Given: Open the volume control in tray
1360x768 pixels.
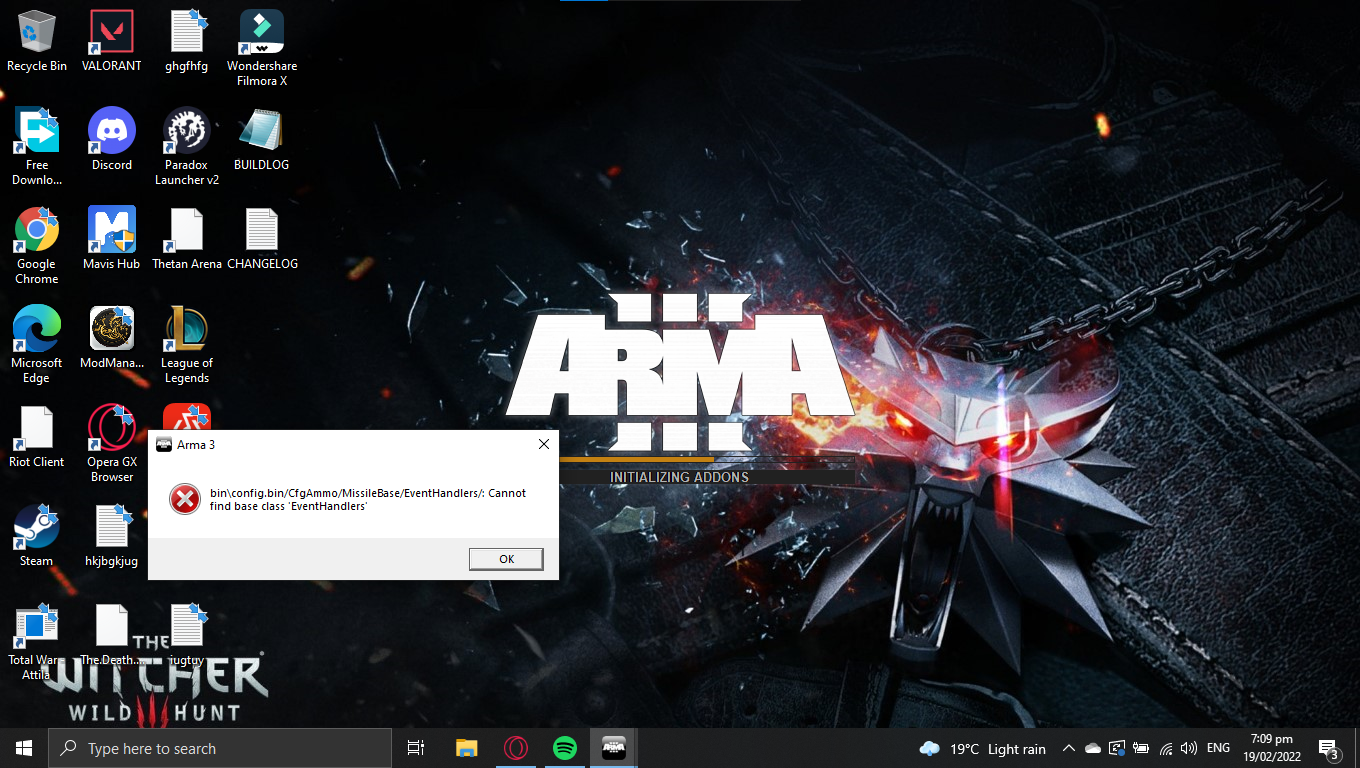Looking at the screenshot, I should (1189, 748).
